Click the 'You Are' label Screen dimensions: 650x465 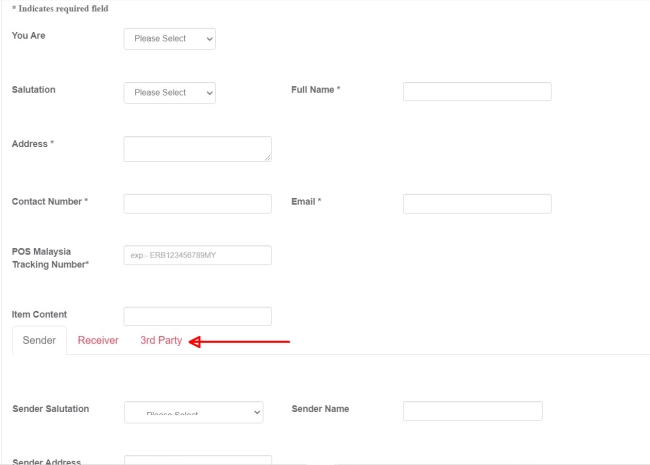tap(29, 36)
